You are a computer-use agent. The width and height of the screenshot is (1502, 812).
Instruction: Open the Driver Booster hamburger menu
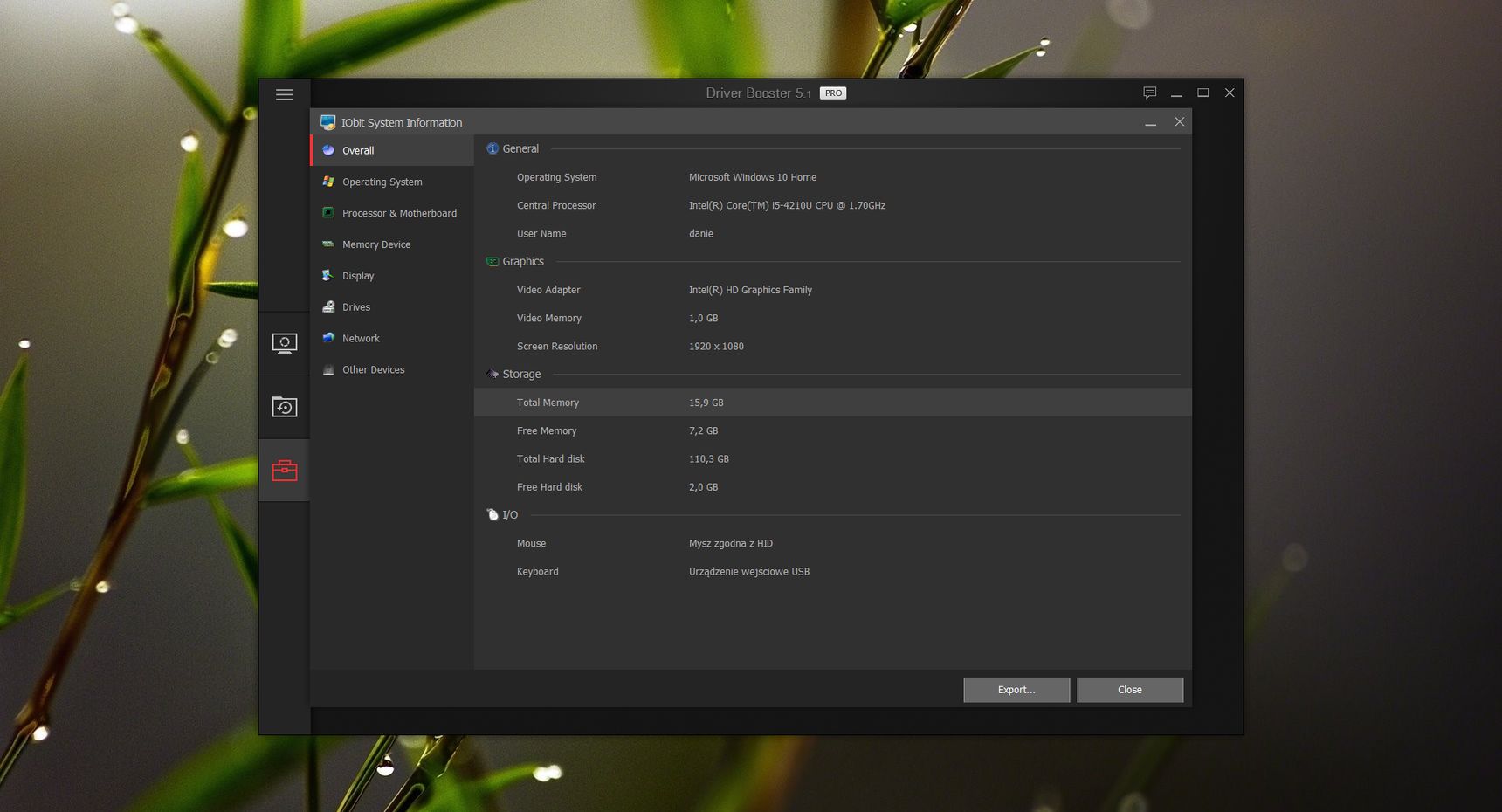(x=285, y=94)
